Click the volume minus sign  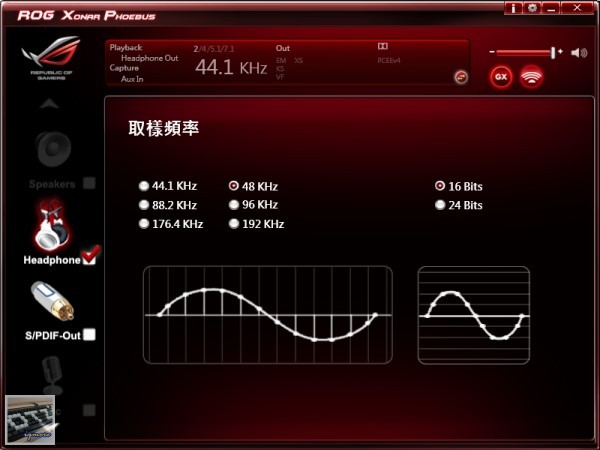(x=492, y=52)
